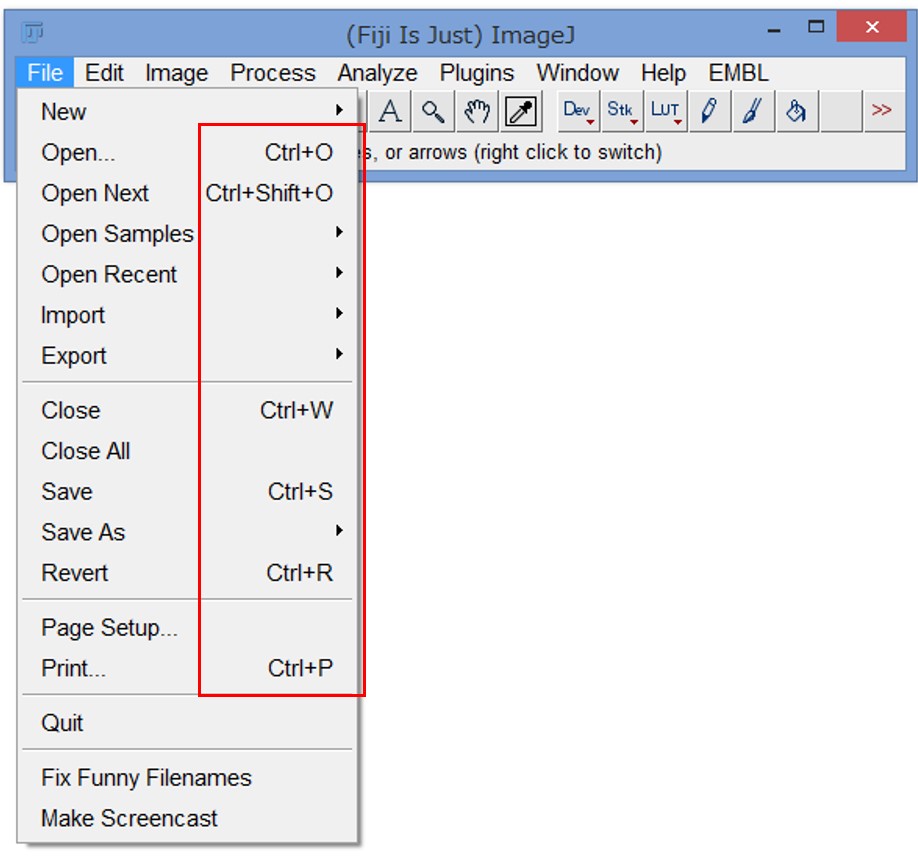Expand the Export submenu
918x857 pixels.
[x=187, y=355]
